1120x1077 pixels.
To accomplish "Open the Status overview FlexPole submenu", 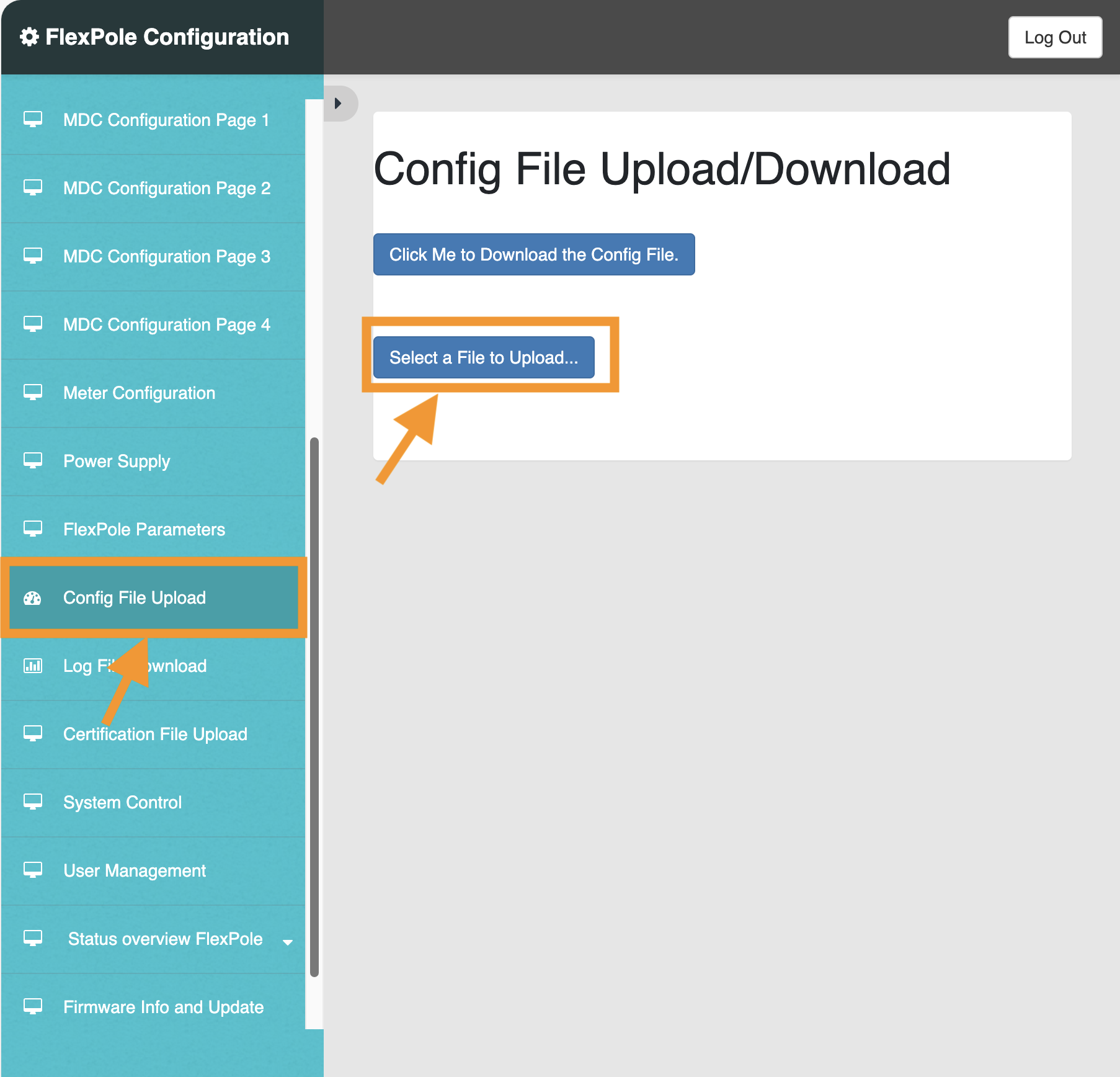I will [165, 939].
